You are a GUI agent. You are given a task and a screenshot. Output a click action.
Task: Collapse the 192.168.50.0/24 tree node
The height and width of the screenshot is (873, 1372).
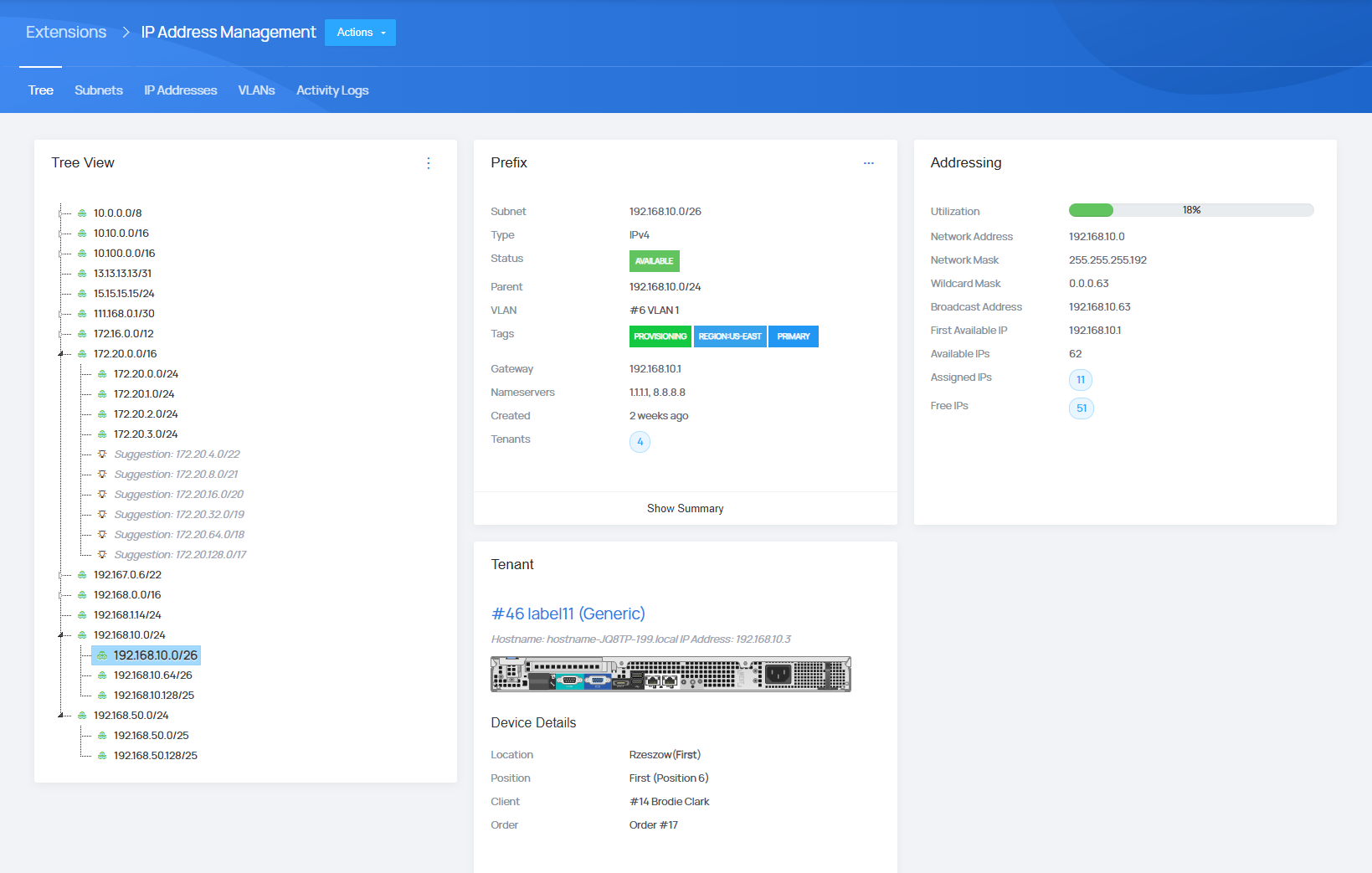coord(60,716)
